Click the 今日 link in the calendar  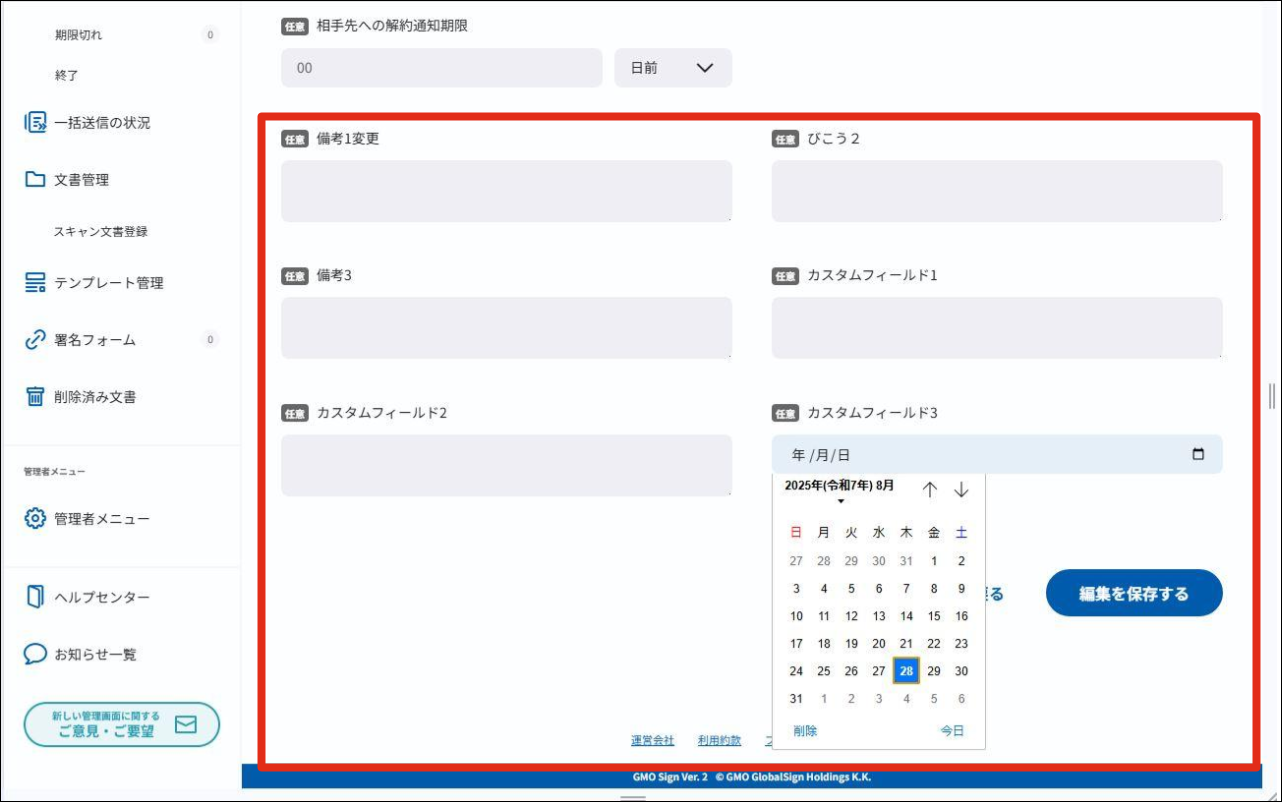[951, 730]
